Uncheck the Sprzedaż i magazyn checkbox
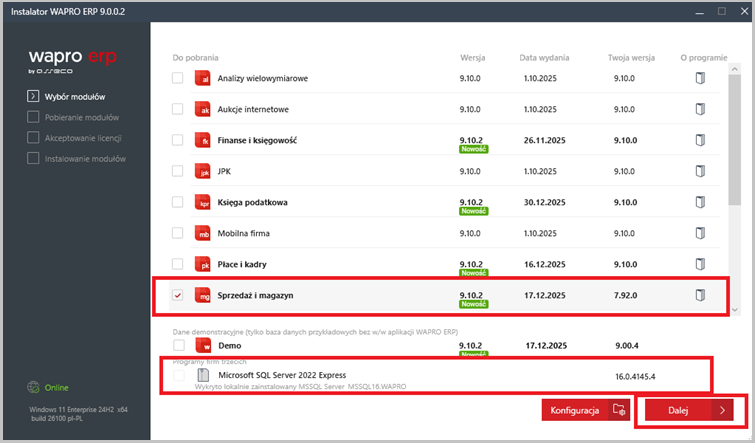The image size is (755, 443). (177, 296)
